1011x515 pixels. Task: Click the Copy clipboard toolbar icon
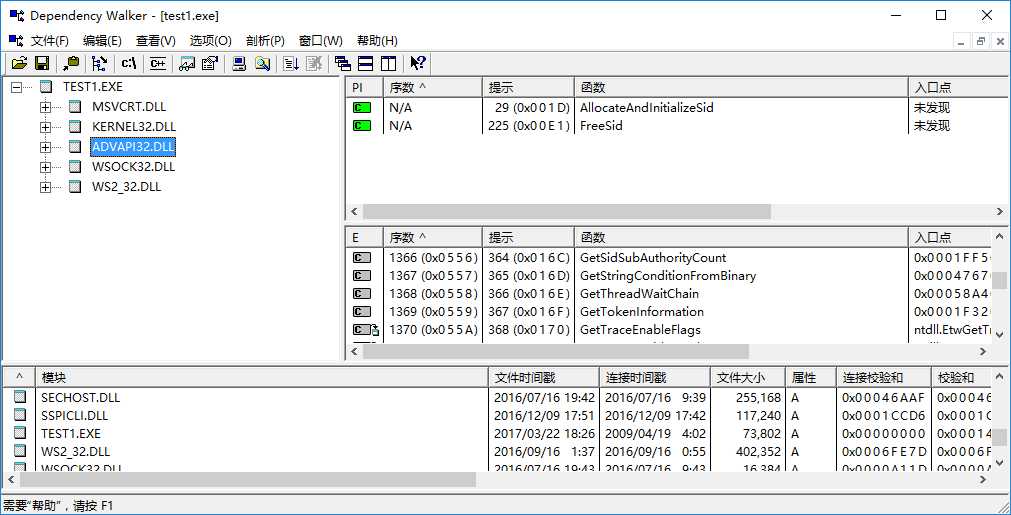pyautogui.click(x=71, y=63)
